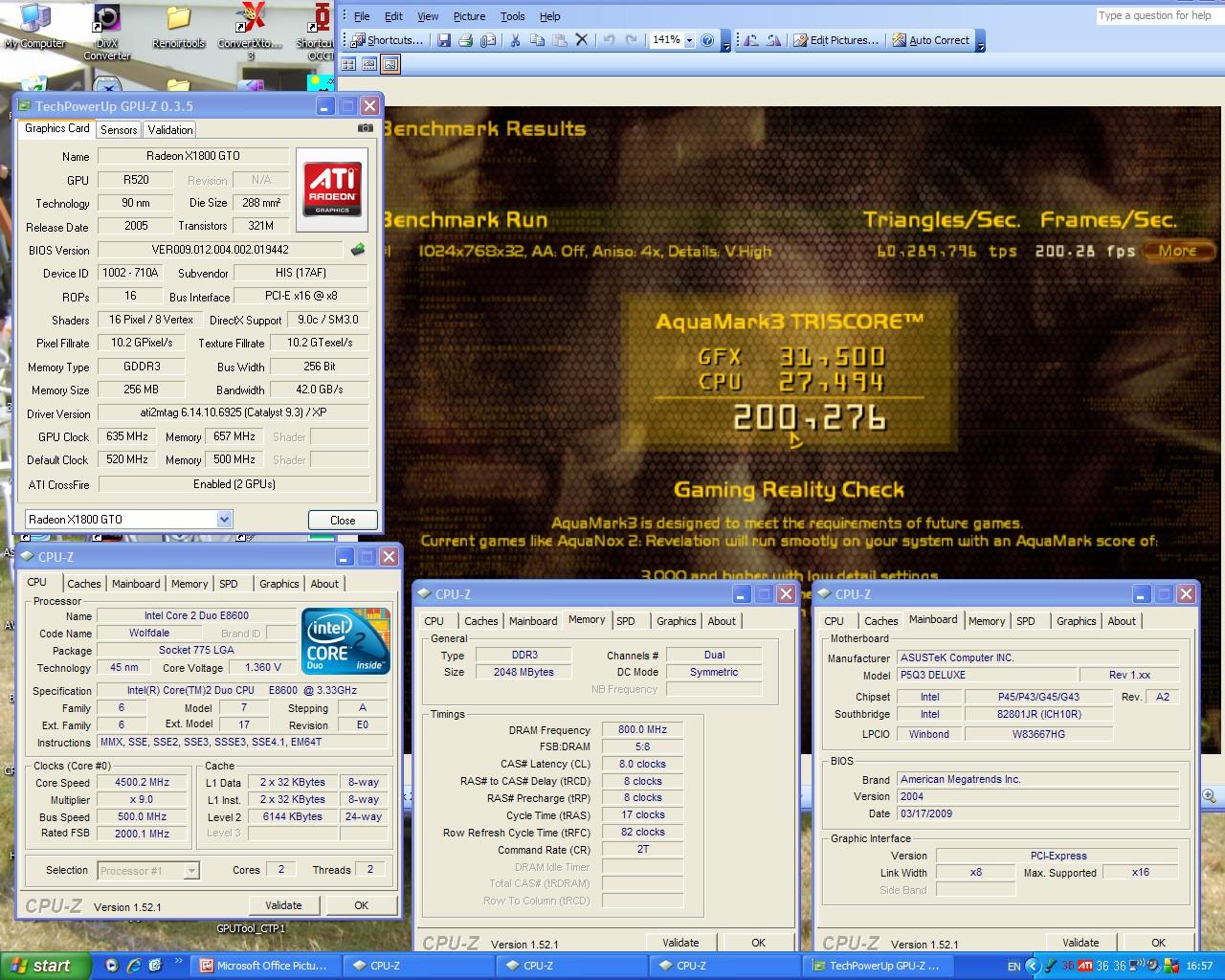This screenshot has width=1225, height=980.
Task: Expand the standard toolbar options arrow
Action: point(725,41)
